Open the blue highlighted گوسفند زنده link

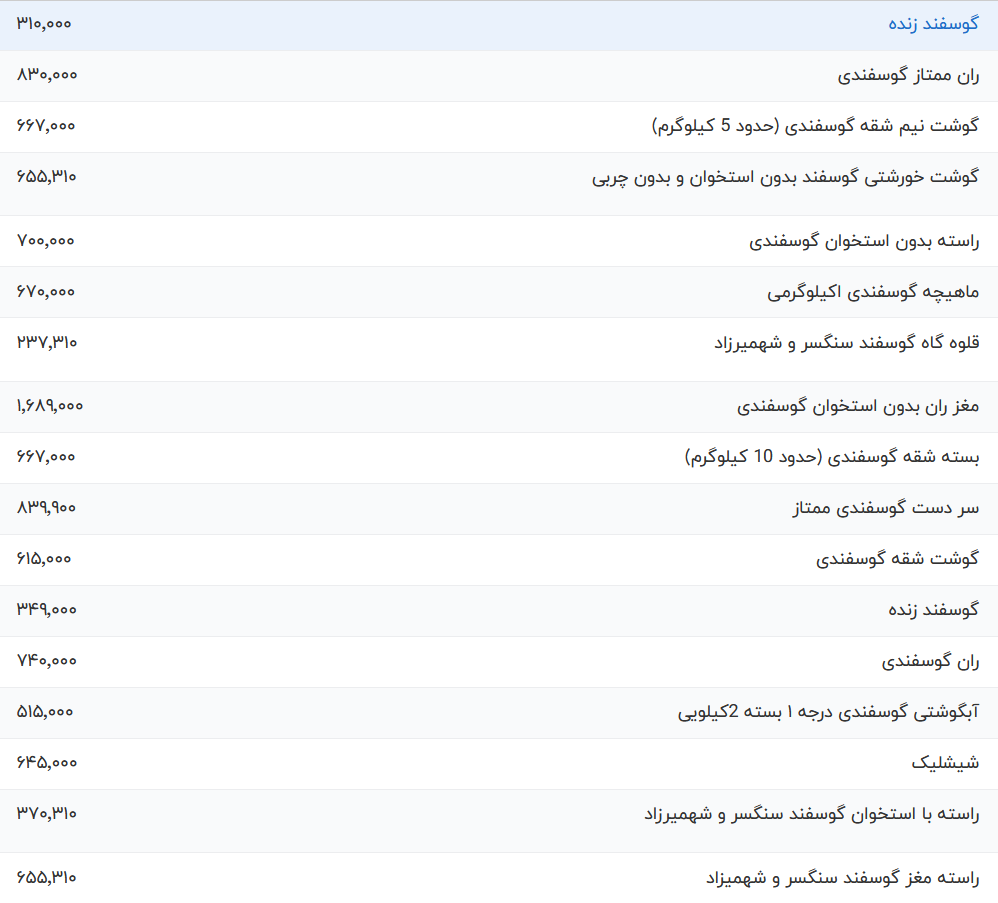933,24
